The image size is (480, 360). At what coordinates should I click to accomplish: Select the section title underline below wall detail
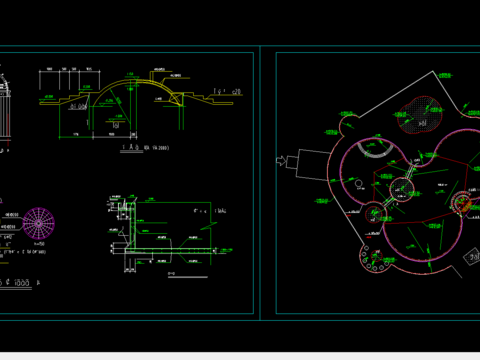point(188,277)
